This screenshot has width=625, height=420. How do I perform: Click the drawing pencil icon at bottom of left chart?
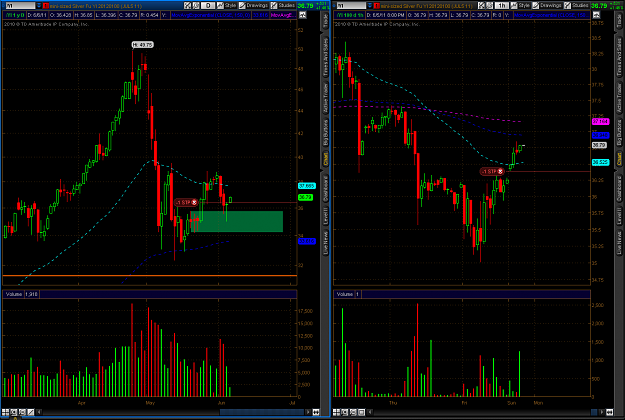pyautogui.click(x=31, y=412)
